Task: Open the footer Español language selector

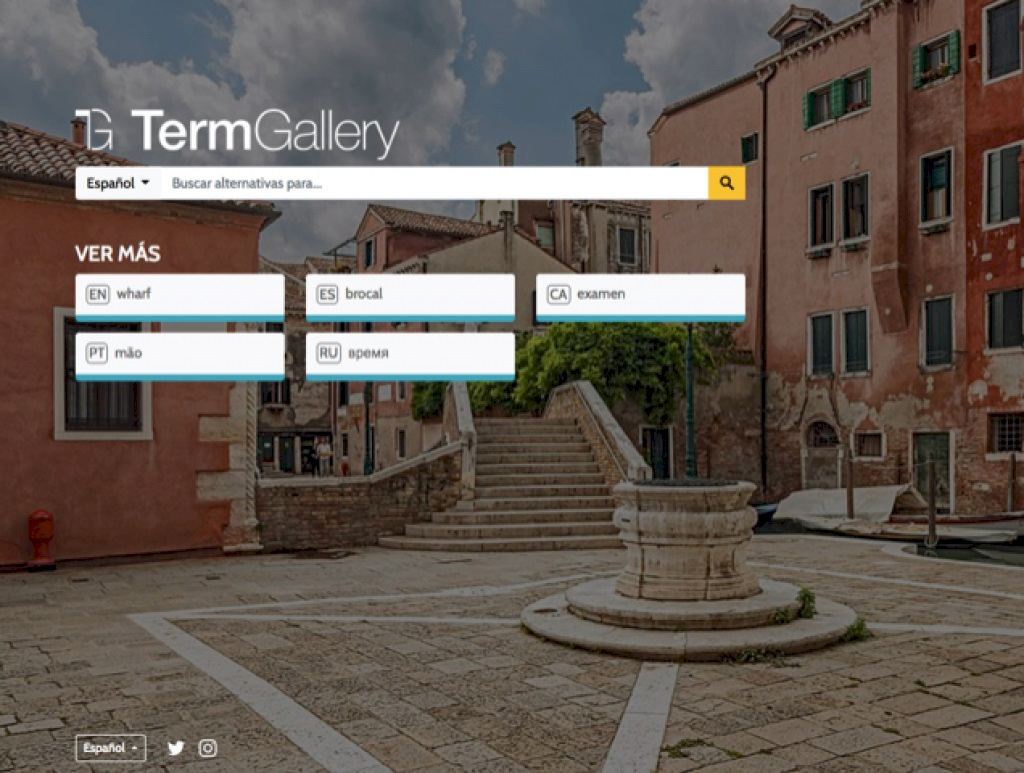Action: pyautogui.click(x=111, y=748)
